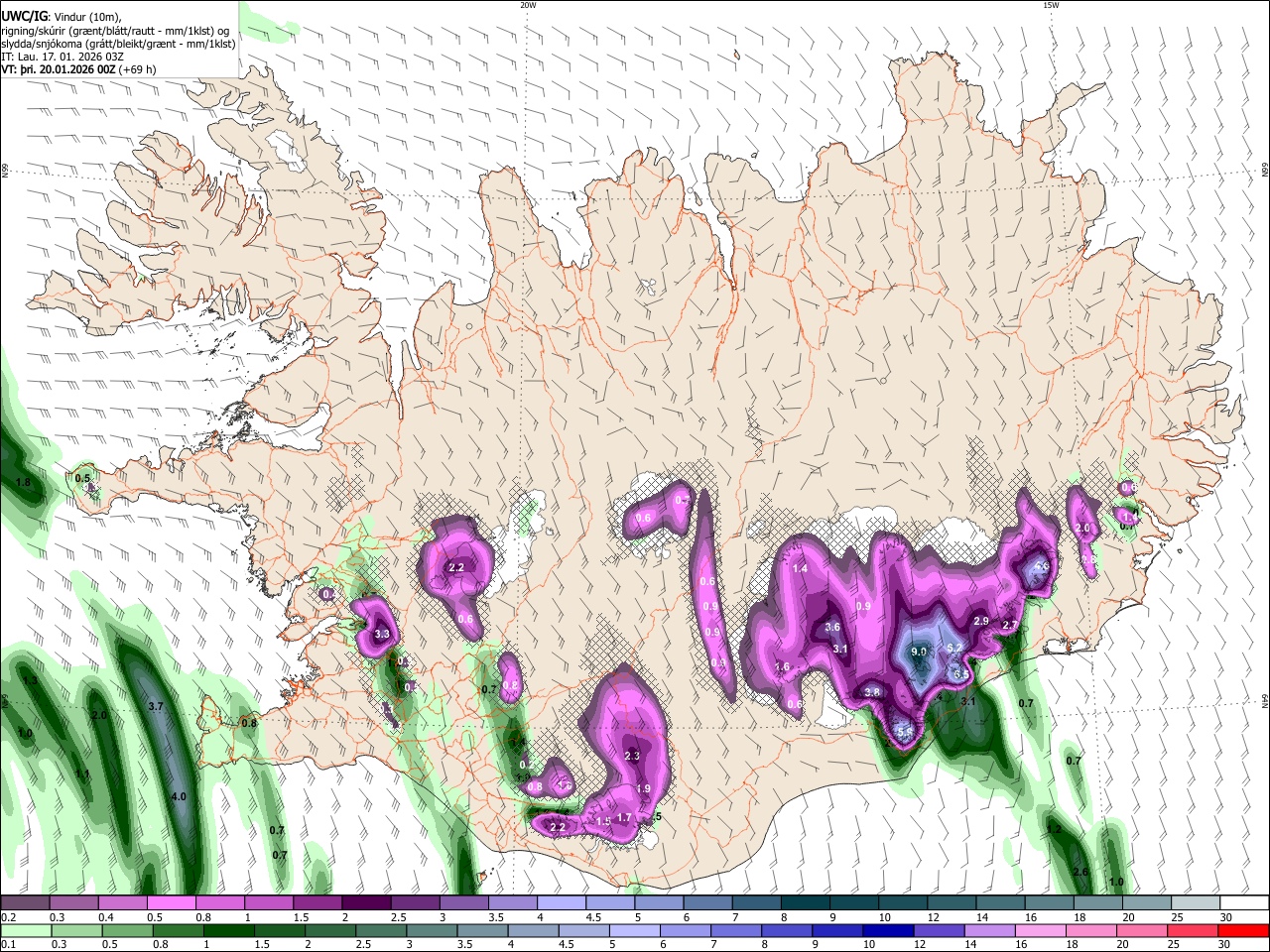Click the '15W' longitude label
The image size is (1270, 952).
1051,5
